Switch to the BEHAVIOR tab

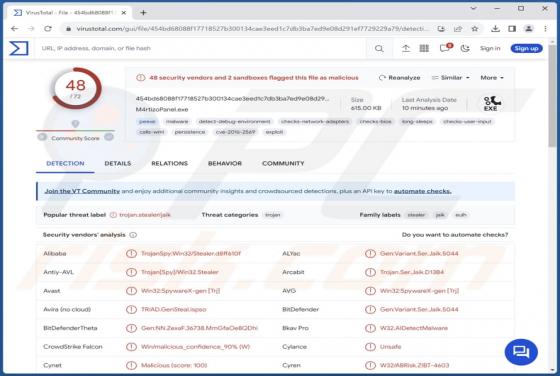[x=225, y=164]
